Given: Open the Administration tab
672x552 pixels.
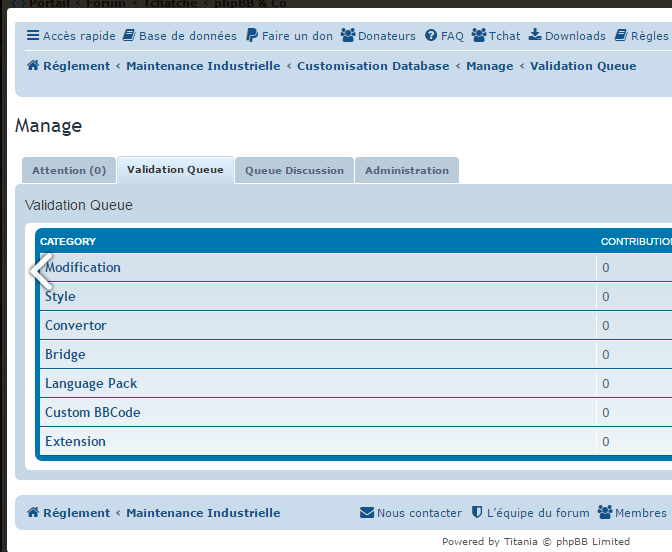Looking at the screenshot, I should [x=406, y=171].
